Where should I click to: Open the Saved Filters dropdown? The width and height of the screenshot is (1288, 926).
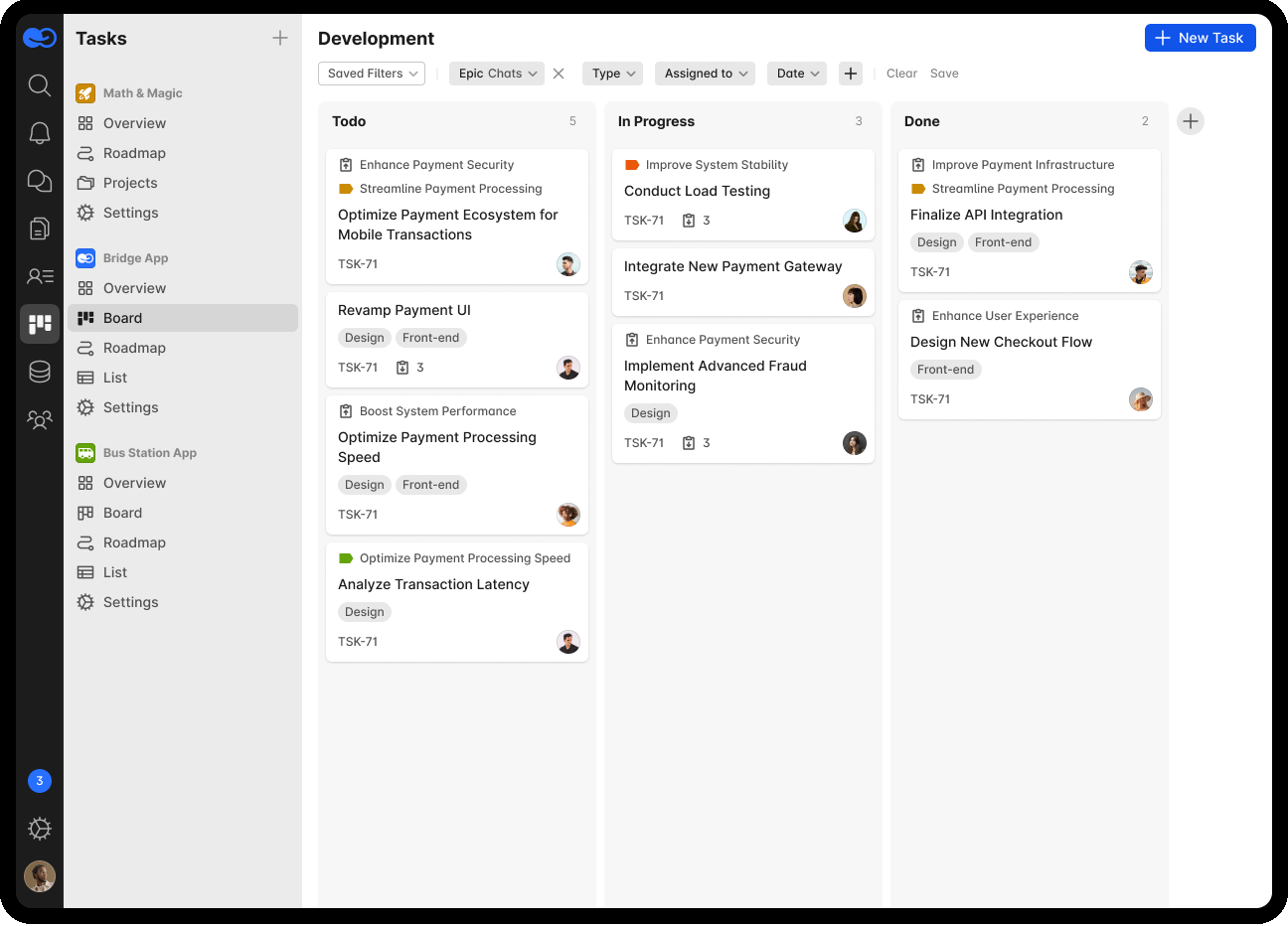tap(371, 73)
